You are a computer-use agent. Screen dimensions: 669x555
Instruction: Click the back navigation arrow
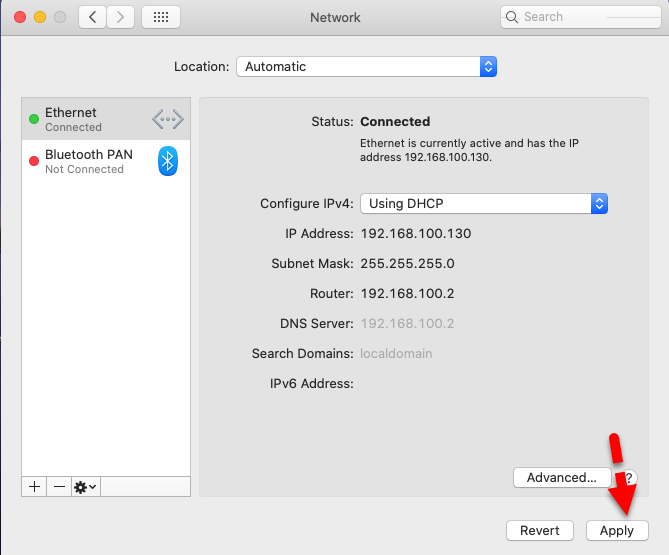93,17
